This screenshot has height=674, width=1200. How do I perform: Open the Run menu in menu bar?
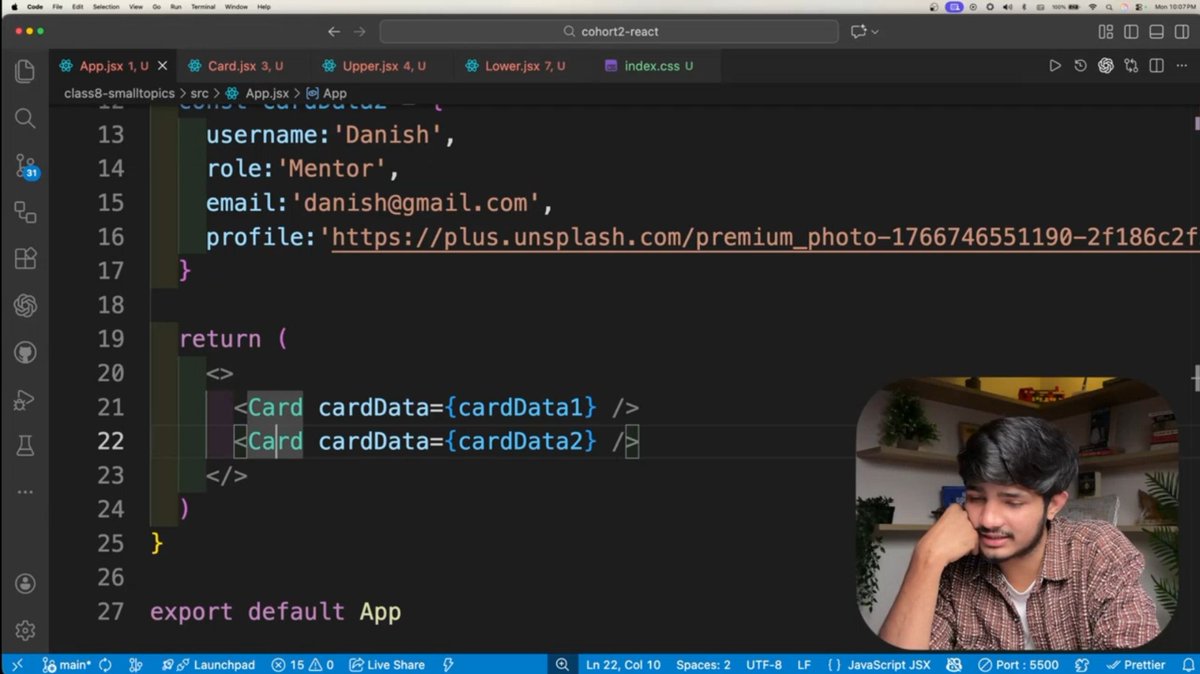tap(176, 7)
